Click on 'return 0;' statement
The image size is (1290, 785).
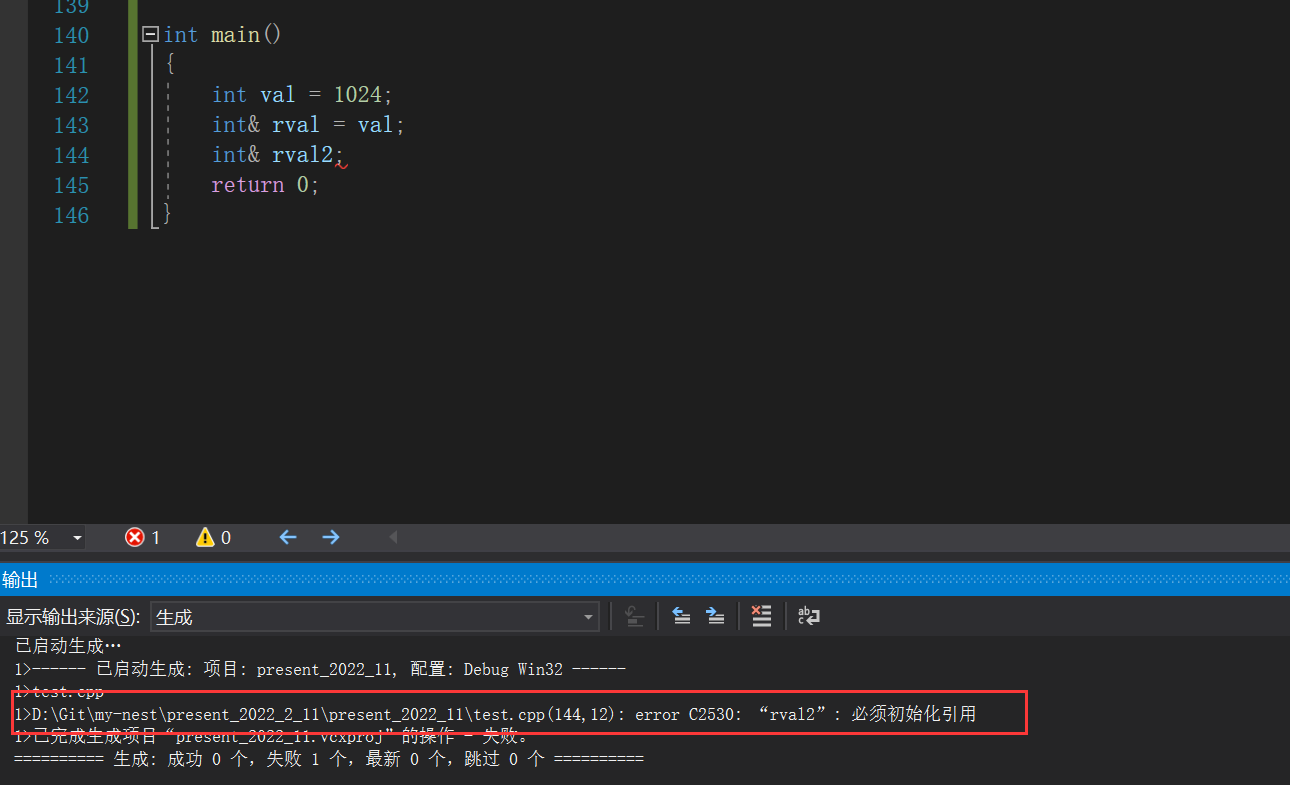point(265,185)
